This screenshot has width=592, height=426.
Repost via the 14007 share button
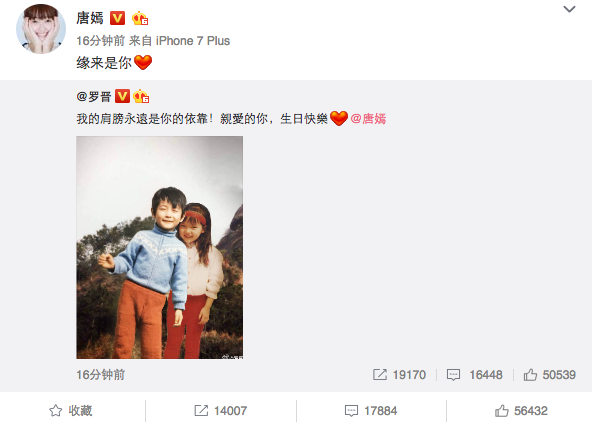click(220, 411)
